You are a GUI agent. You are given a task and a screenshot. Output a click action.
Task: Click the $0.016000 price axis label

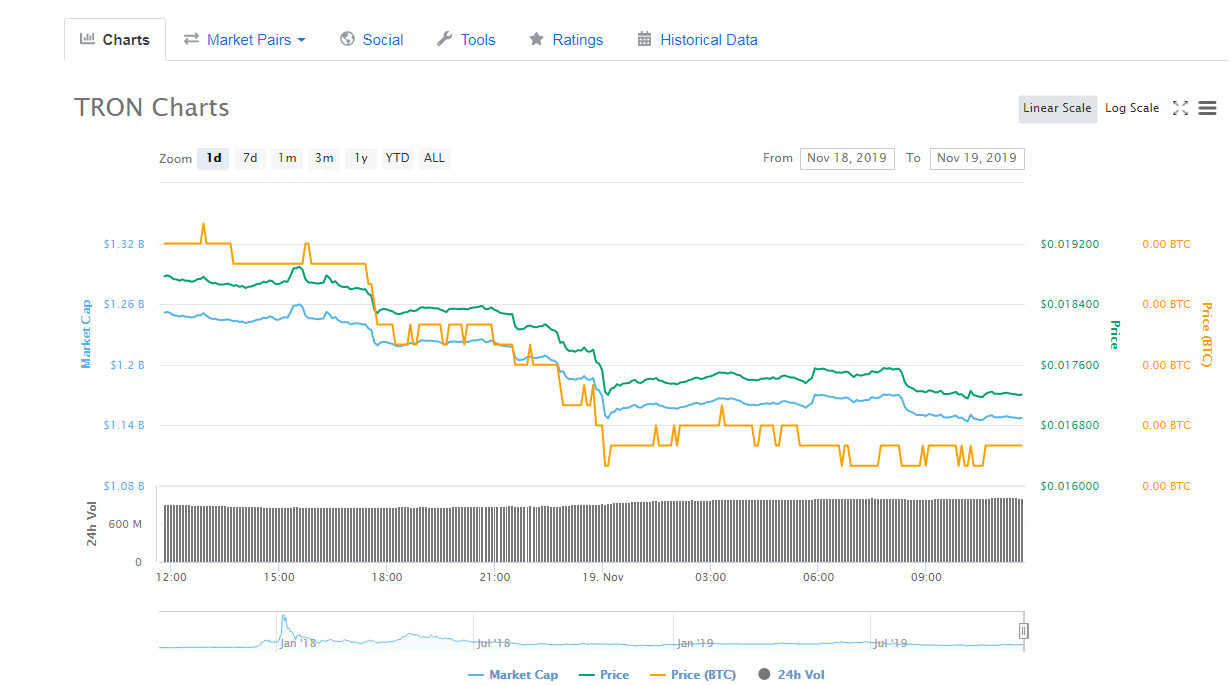point(1070,486)
